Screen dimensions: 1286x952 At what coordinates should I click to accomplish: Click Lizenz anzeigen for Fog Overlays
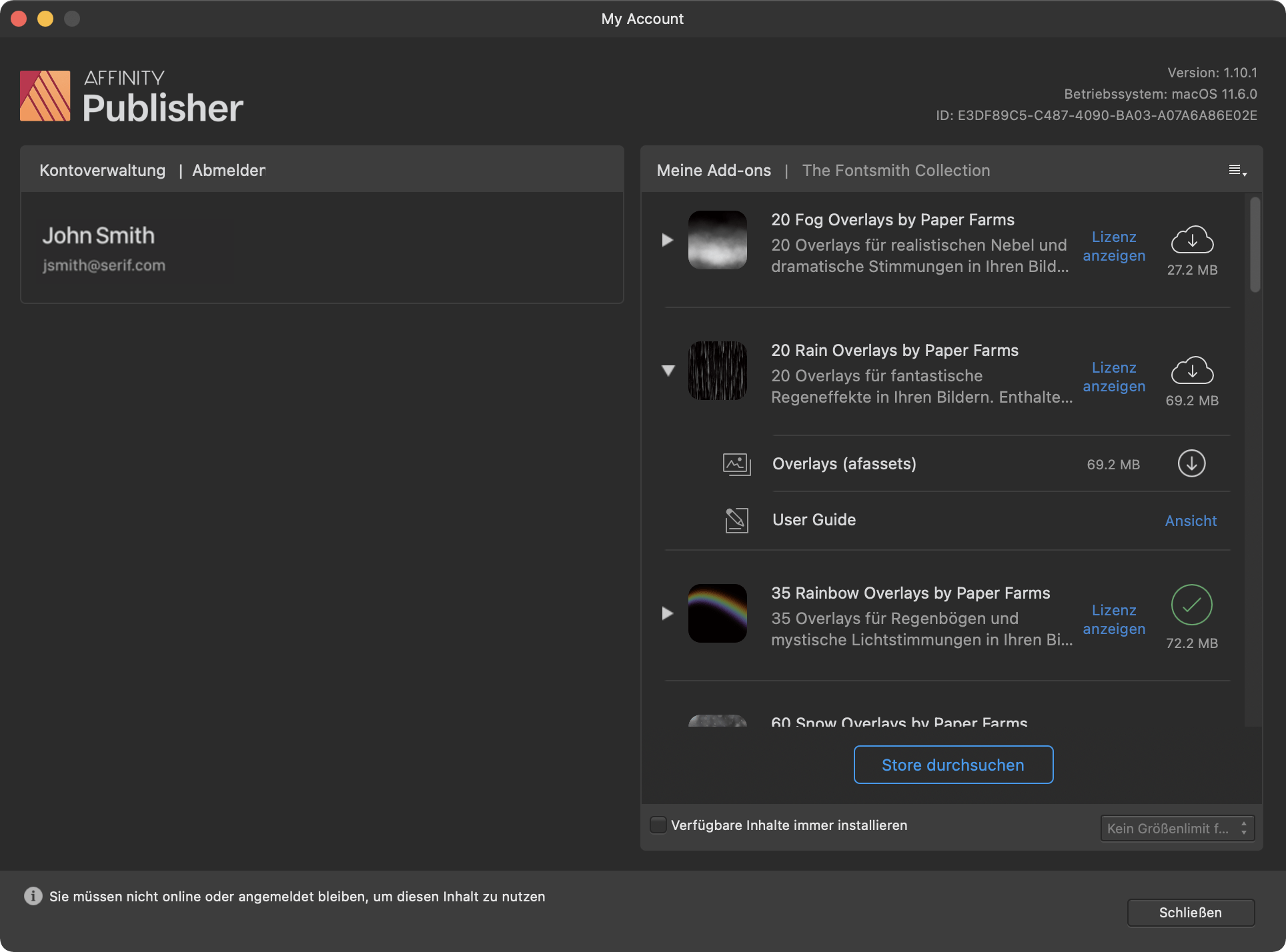pyautogui.click(x=1114, y=245)
